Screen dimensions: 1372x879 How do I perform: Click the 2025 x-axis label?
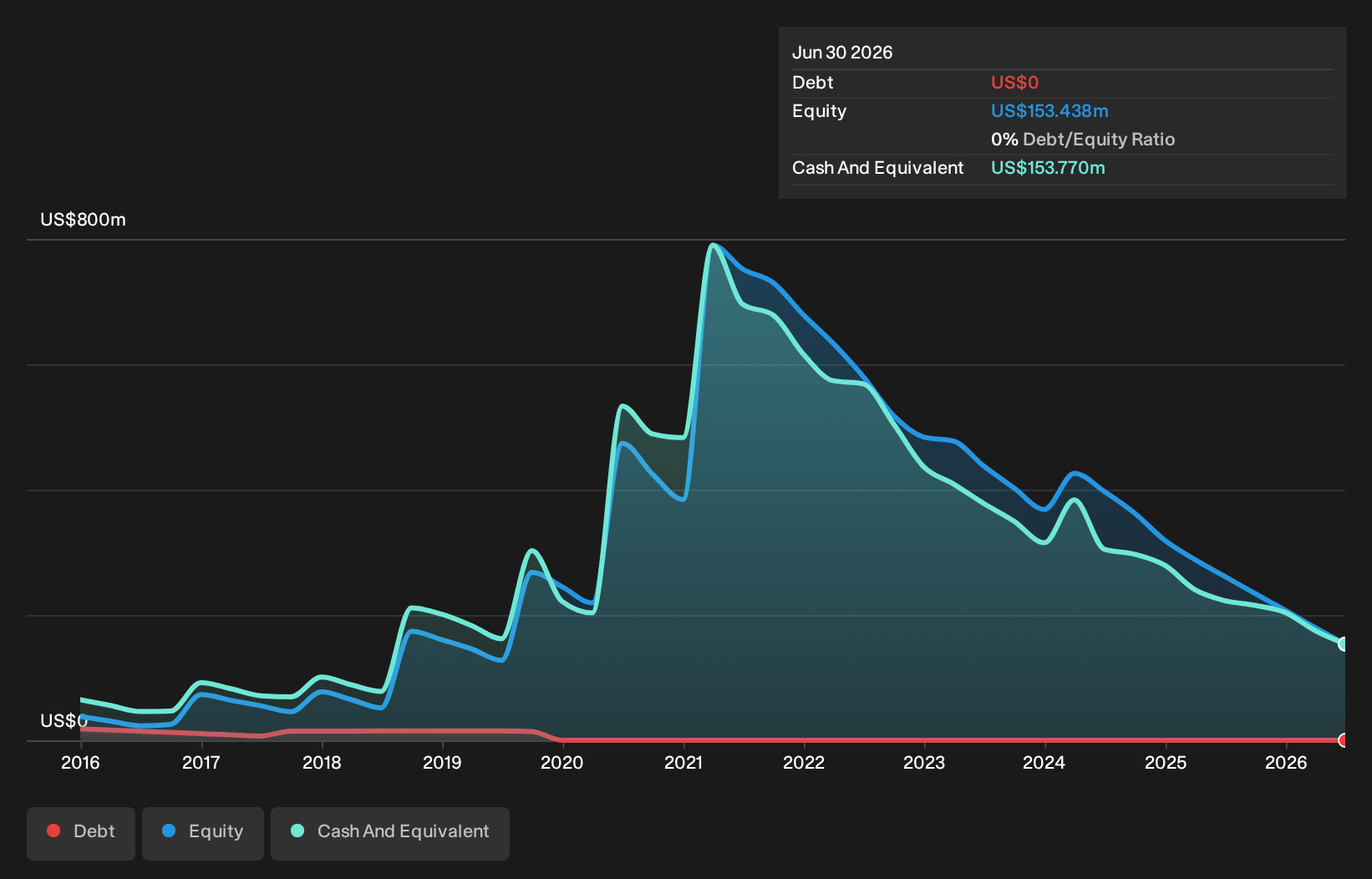[1166, 762]
